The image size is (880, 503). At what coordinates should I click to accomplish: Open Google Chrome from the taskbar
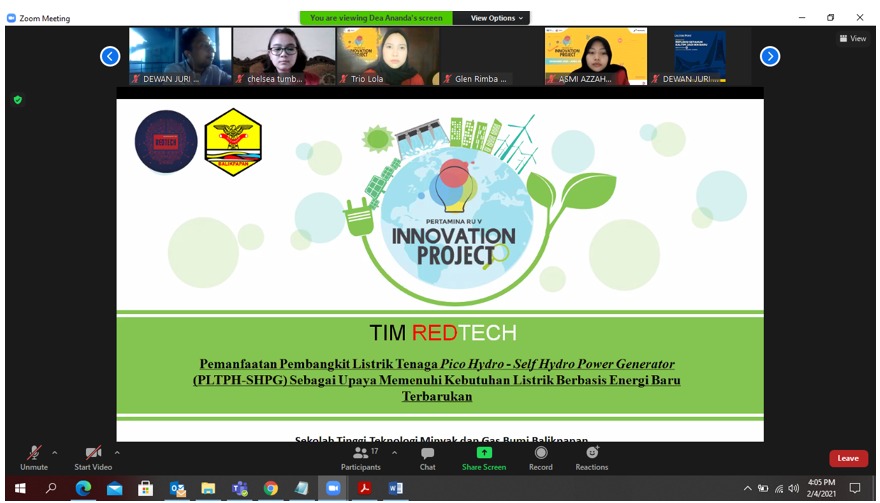coord(270,489)
